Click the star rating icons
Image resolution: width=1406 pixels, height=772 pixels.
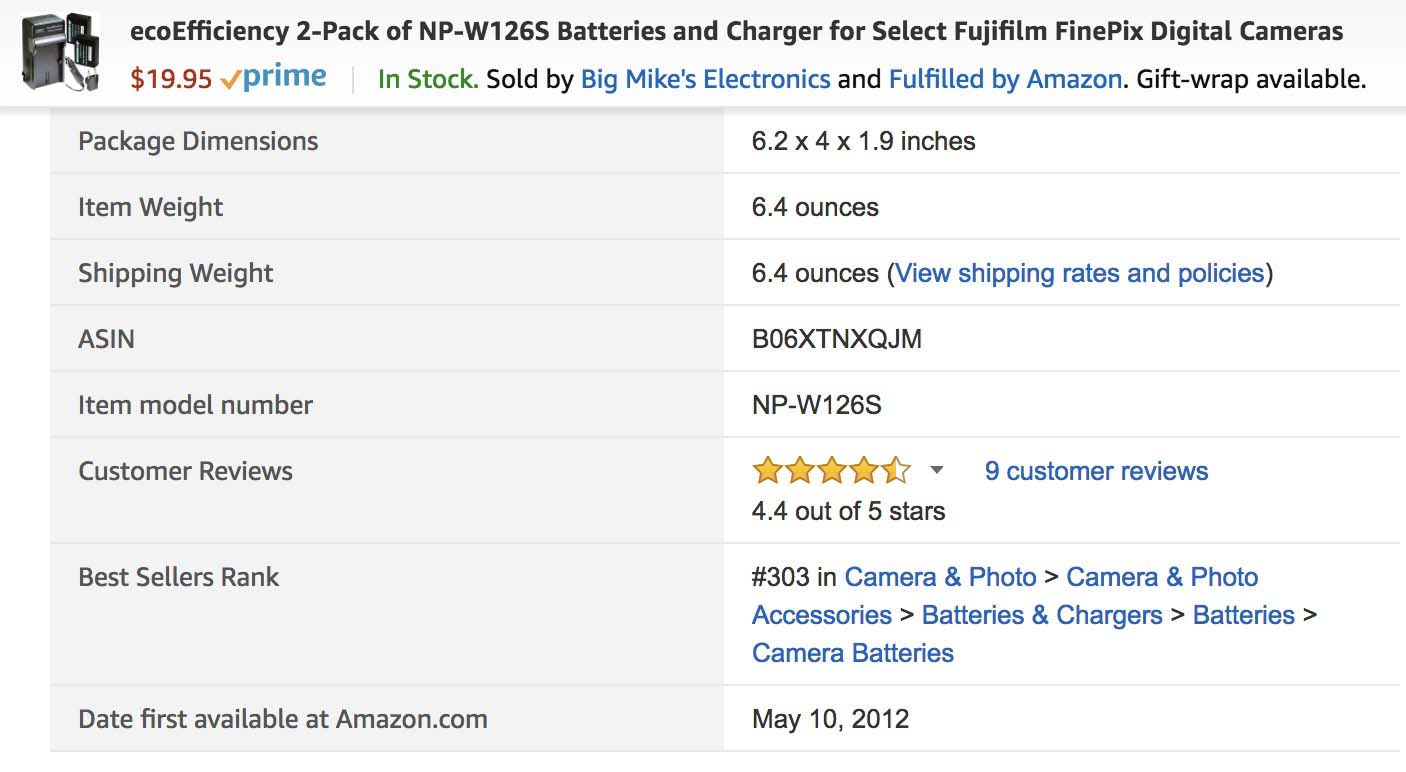pyautogui.click(x=832, y=470)
